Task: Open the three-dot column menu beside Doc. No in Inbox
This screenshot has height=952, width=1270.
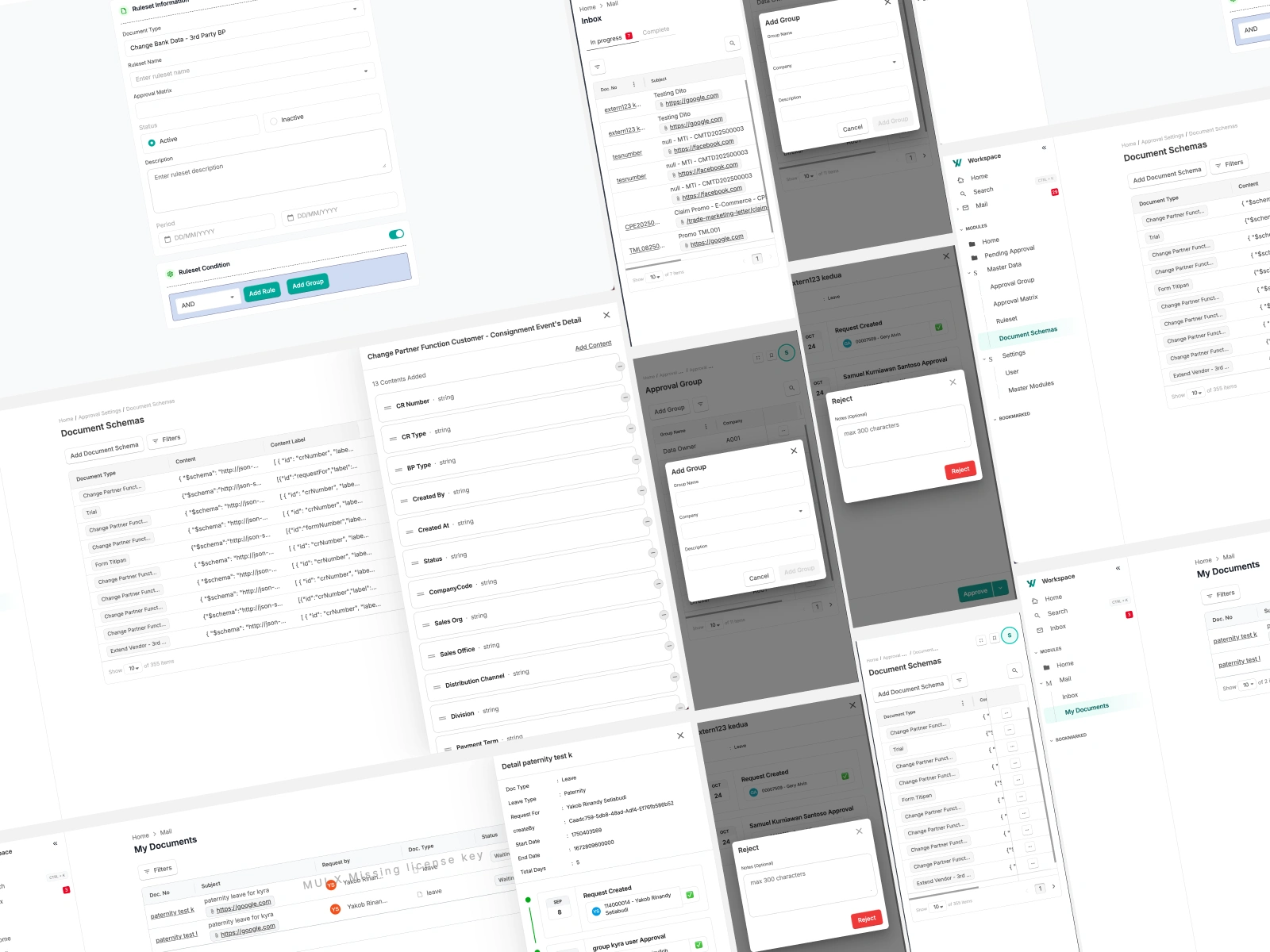Action: pos(633,84)
